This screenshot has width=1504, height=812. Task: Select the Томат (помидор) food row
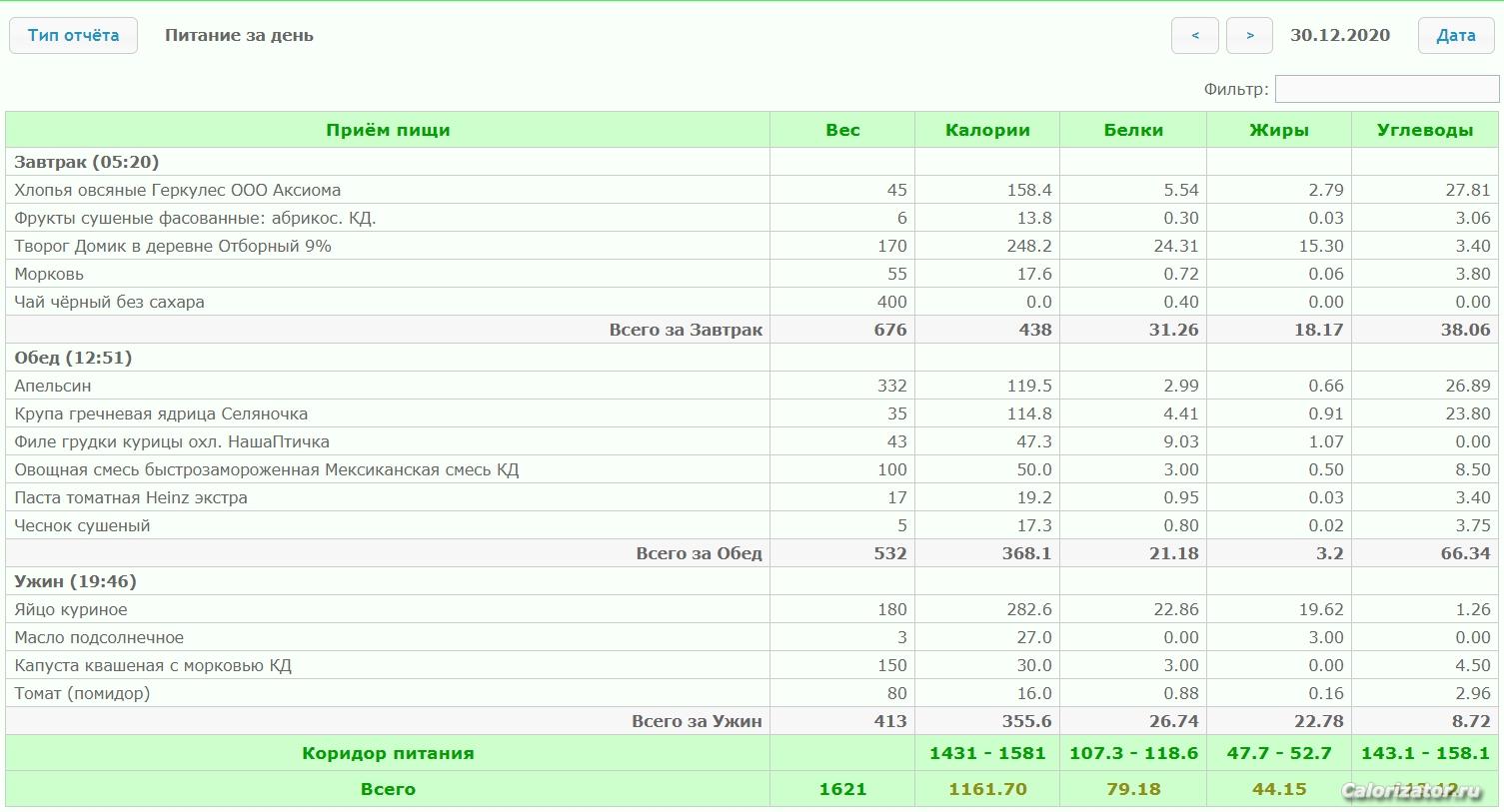point(752,693)
